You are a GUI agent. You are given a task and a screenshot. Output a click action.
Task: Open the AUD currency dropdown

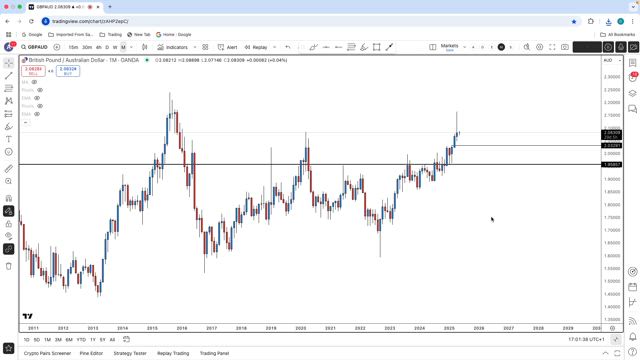[612, 60]
